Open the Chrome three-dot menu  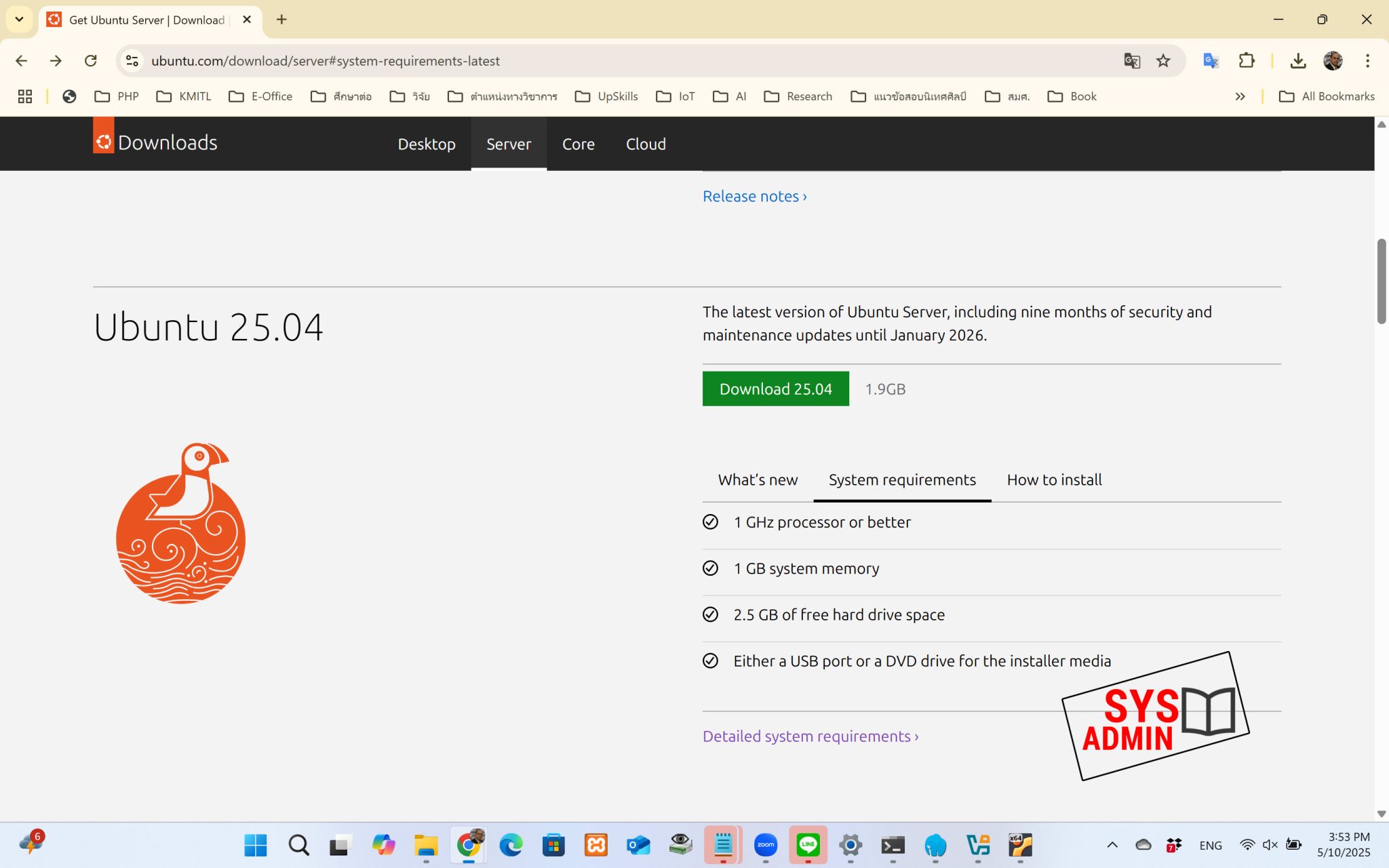coord(1367,60)
